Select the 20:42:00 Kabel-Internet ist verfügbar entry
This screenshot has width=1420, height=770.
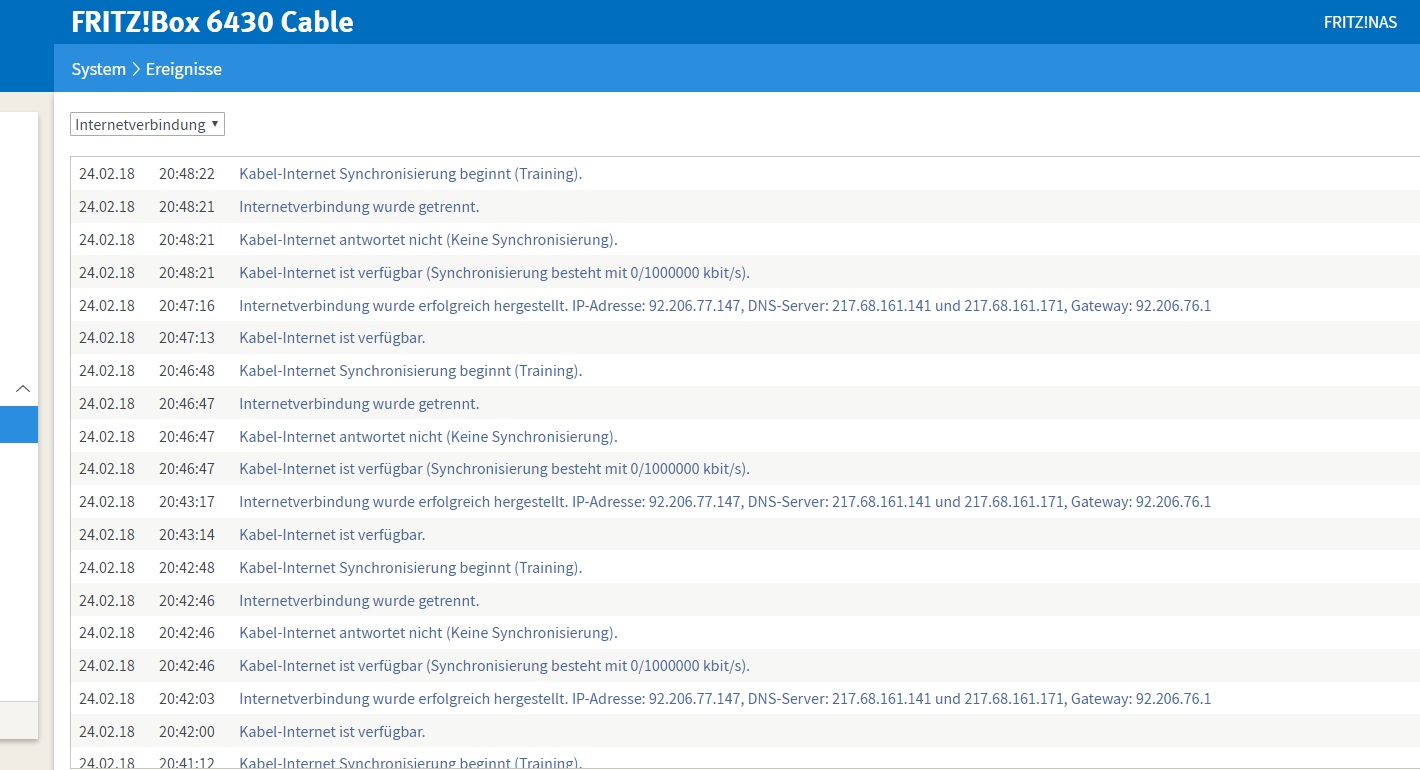(x=332, y=732)
